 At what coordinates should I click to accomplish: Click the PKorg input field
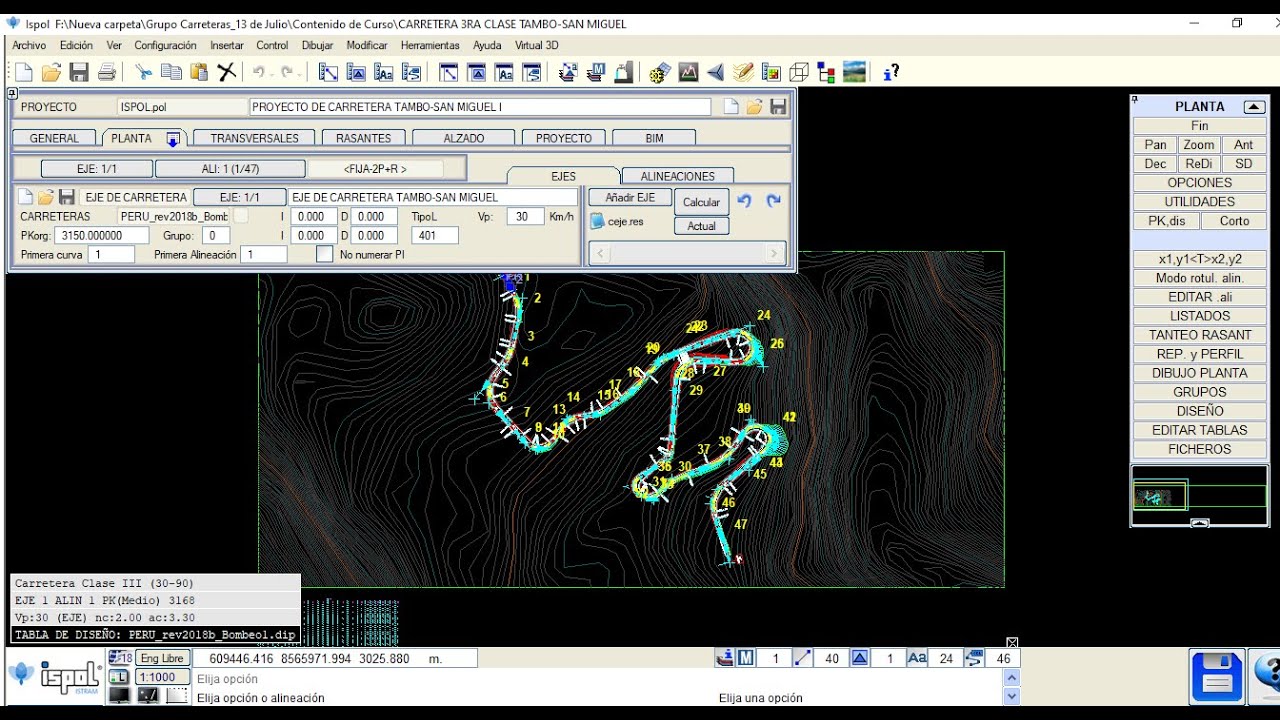pyautogui.click(x=101, y=236)
